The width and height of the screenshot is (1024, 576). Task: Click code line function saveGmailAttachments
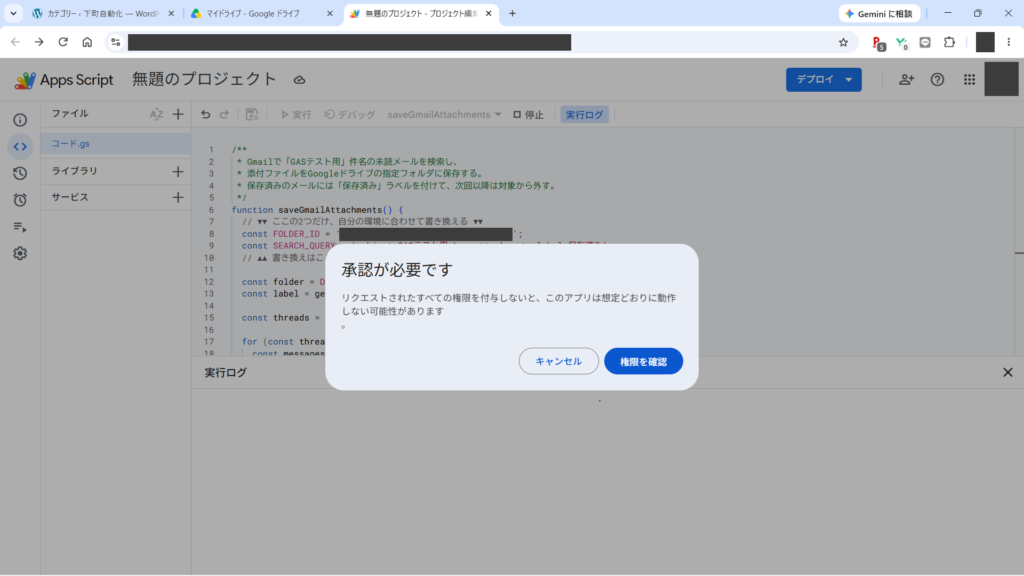[317, 210]
